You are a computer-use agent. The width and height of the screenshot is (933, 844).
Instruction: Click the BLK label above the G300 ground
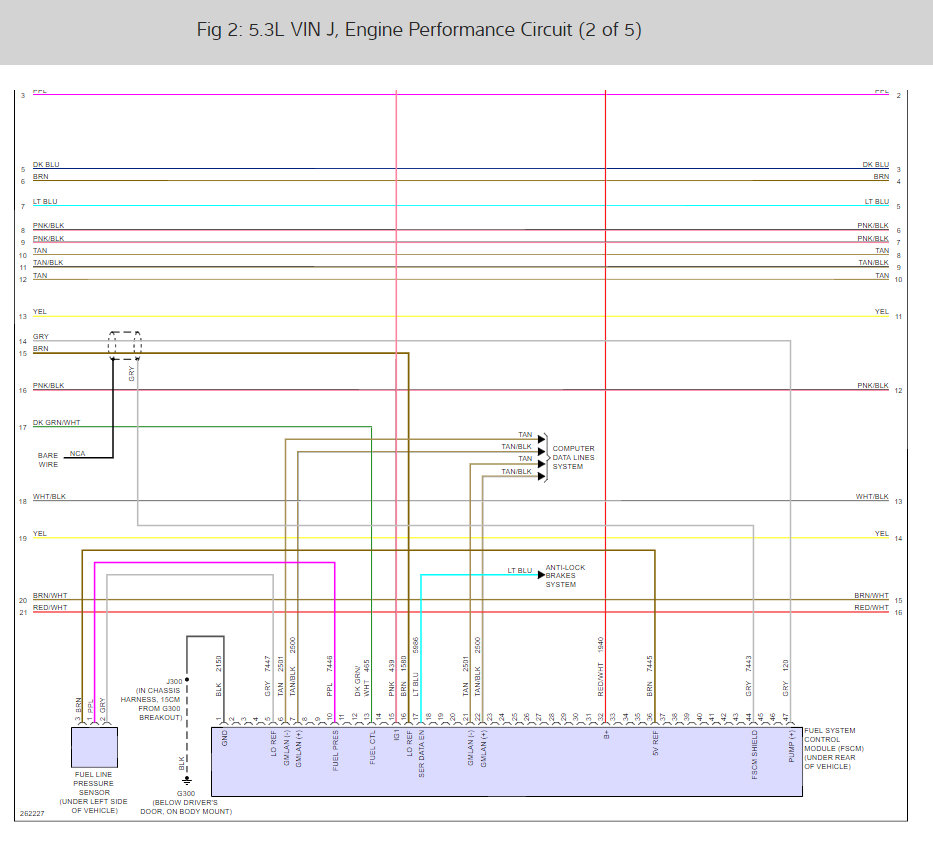click(181, 764)
